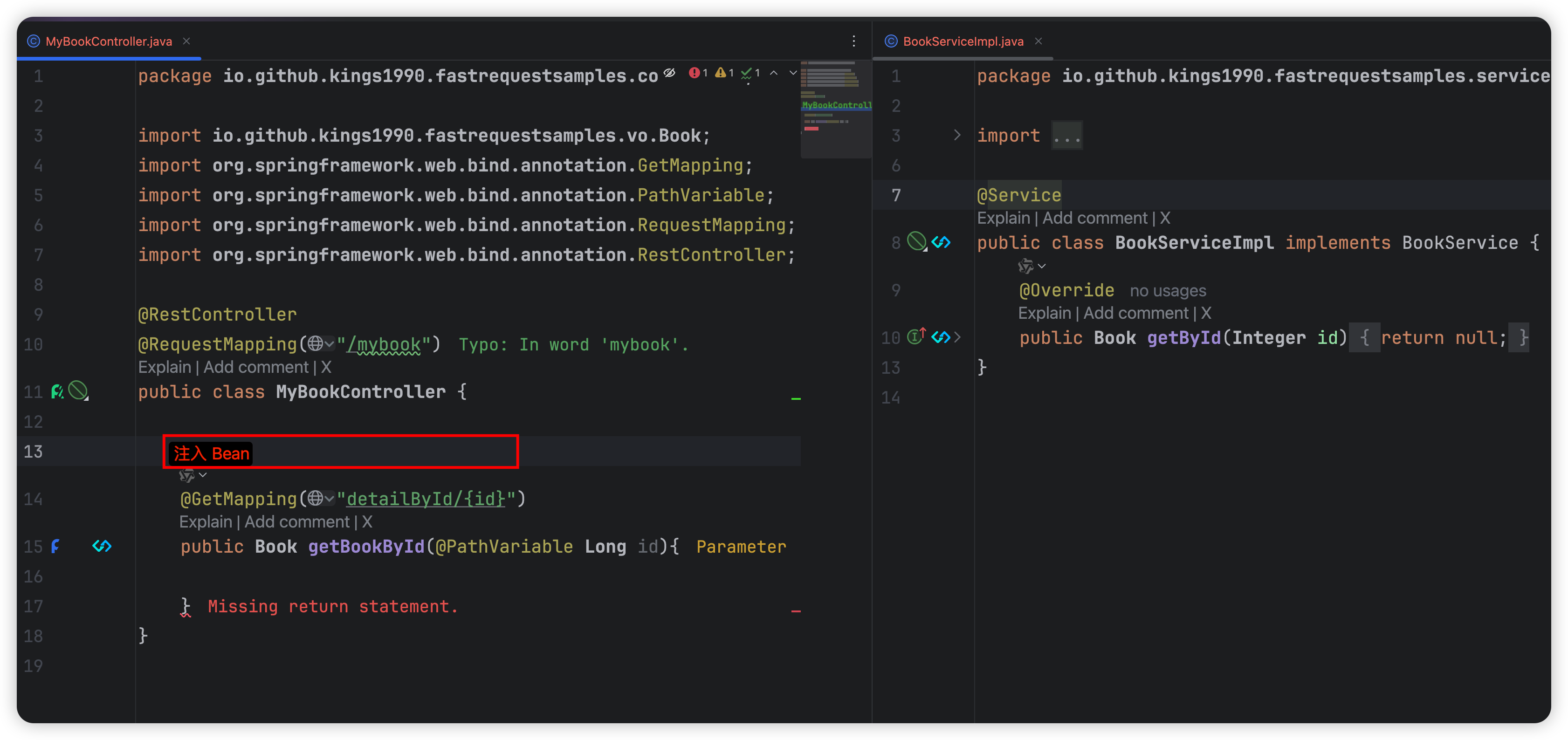Click the green typo checkmark indicator
This screenshot has height=740, width=1568.
click(x=750, y=74)
